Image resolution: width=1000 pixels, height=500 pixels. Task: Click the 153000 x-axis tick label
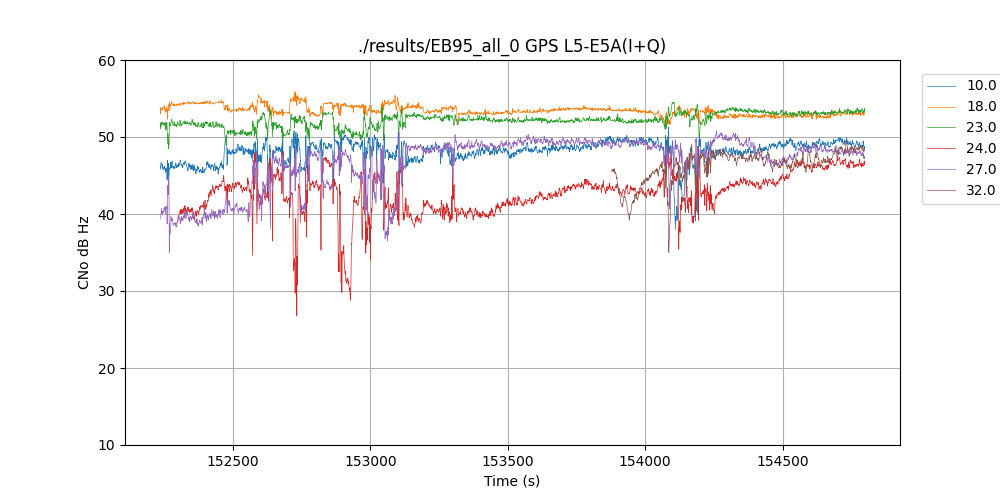pos(370,462)
